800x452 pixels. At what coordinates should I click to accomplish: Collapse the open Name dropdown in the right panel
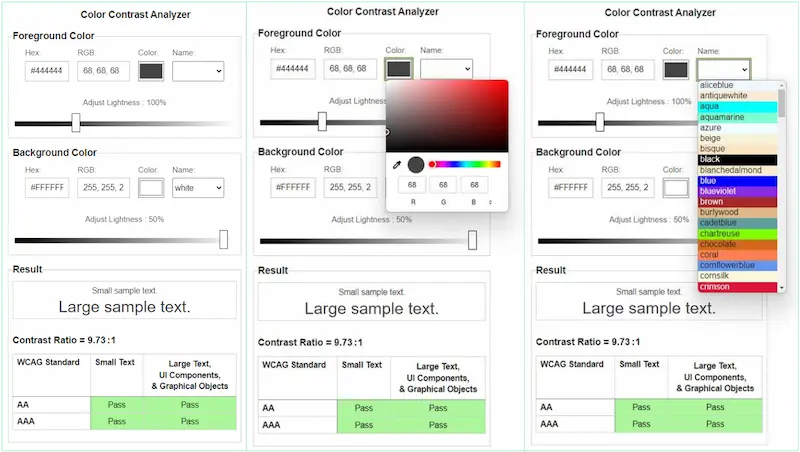click(723, 69)
